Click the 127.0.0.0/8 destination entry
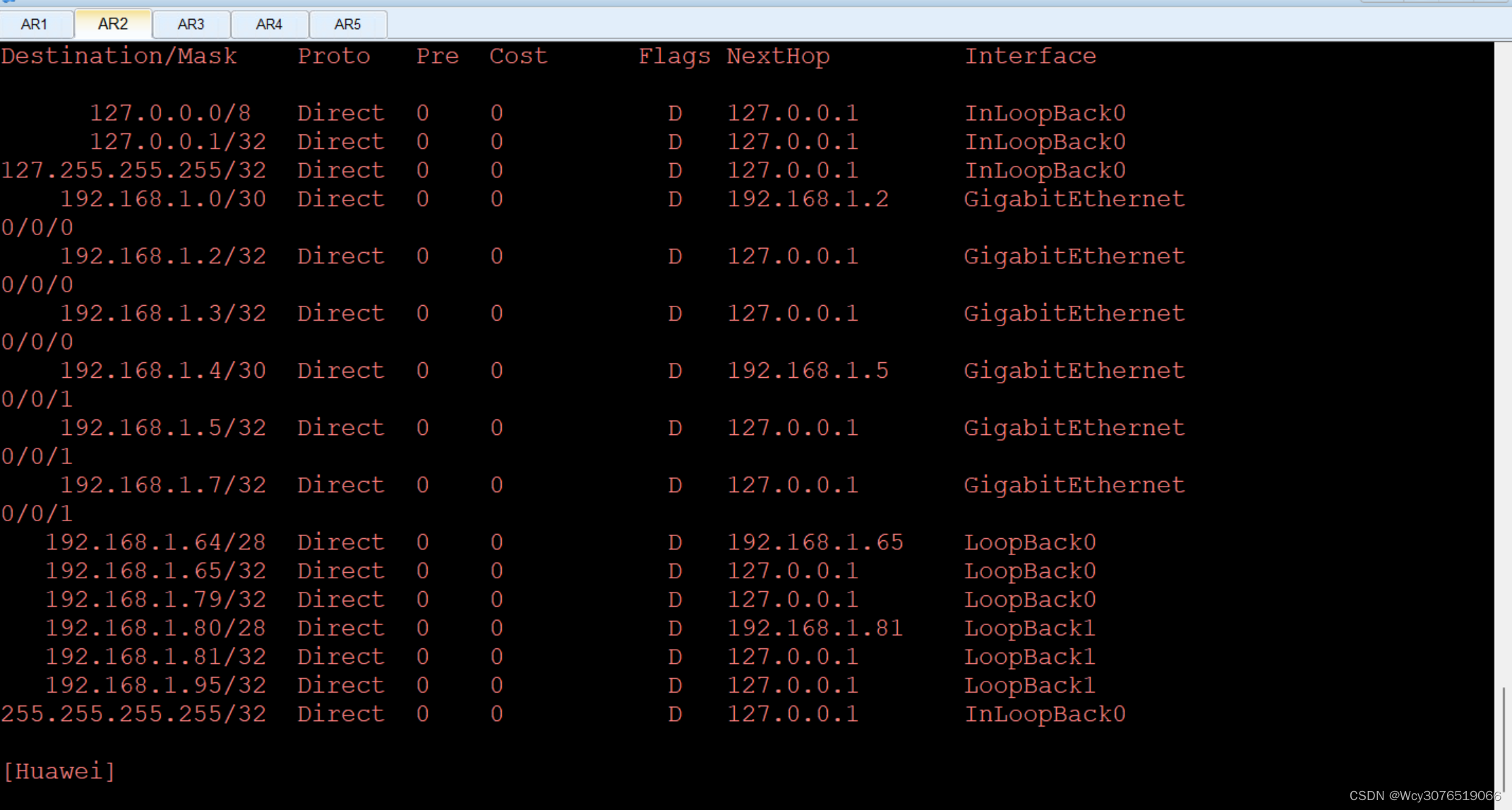Viewport: 1512px width, 810px height. [x=170, y=113]
